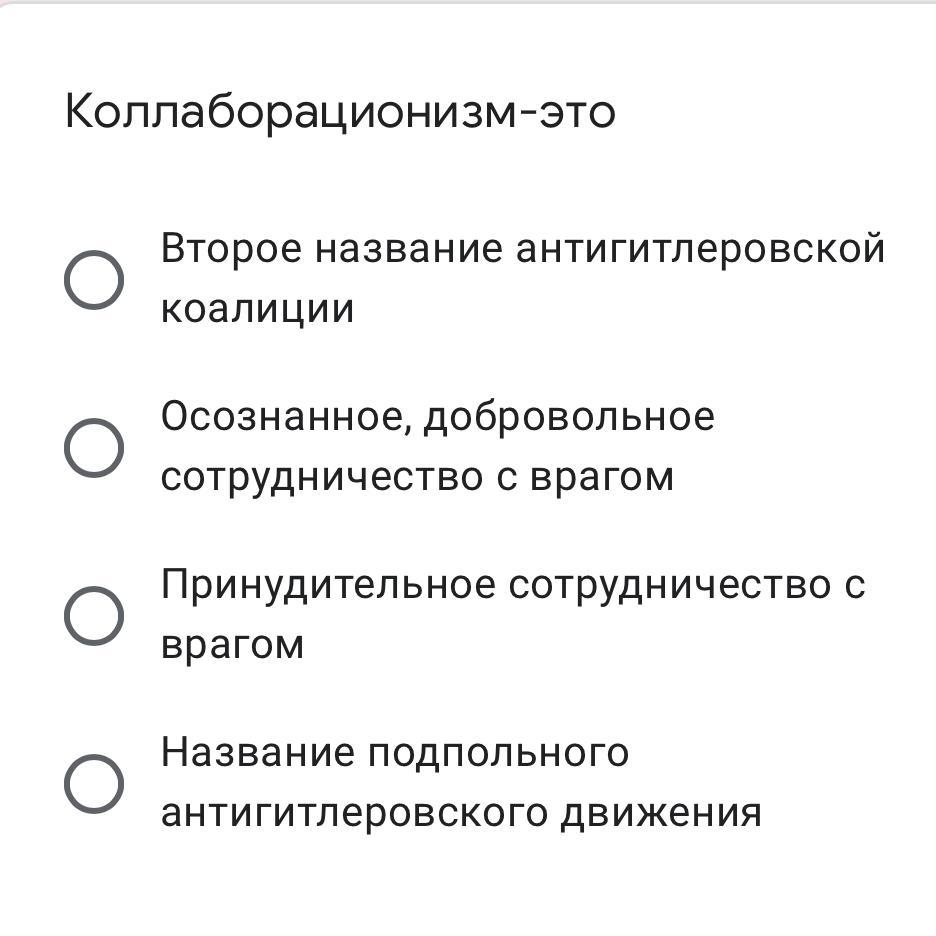Select the option text 'Осознанное, добровольное'
The image size is (936, 936).
(438, 417)
